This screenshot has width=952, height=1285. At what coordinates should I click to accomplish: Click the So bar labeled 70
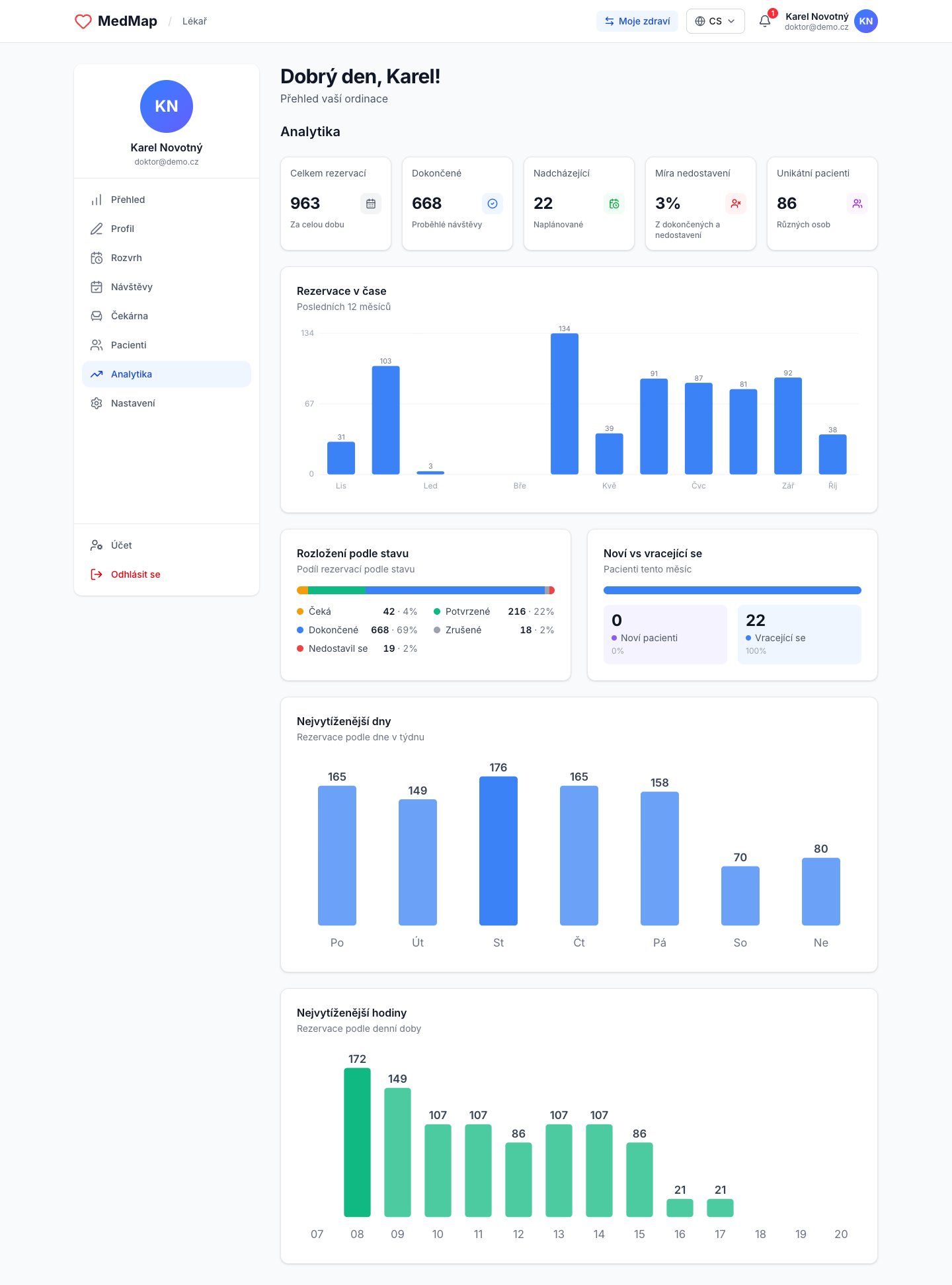coord(740,896)
